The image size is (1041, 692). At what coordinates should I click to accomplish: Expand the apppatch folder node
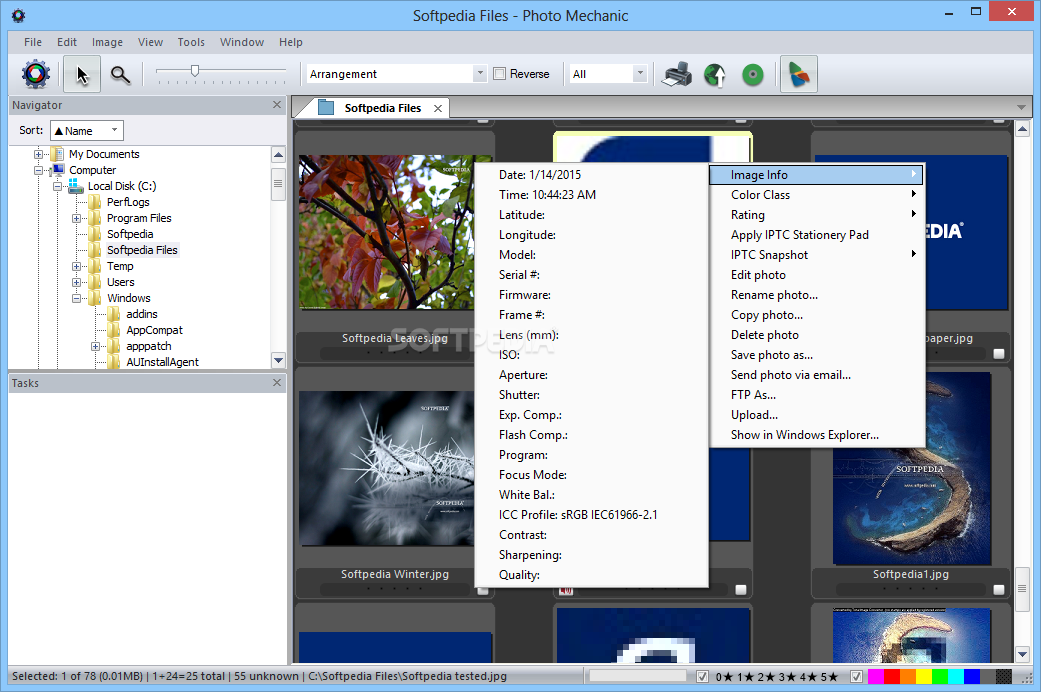(x=96, y=347)
